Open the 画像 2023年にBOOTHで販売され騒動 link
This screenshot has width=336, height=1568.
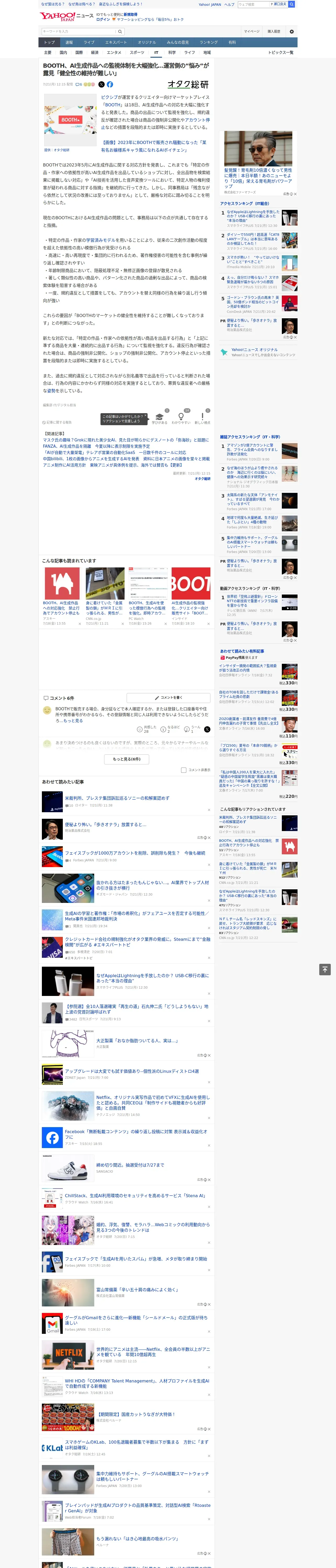point(153,146)
